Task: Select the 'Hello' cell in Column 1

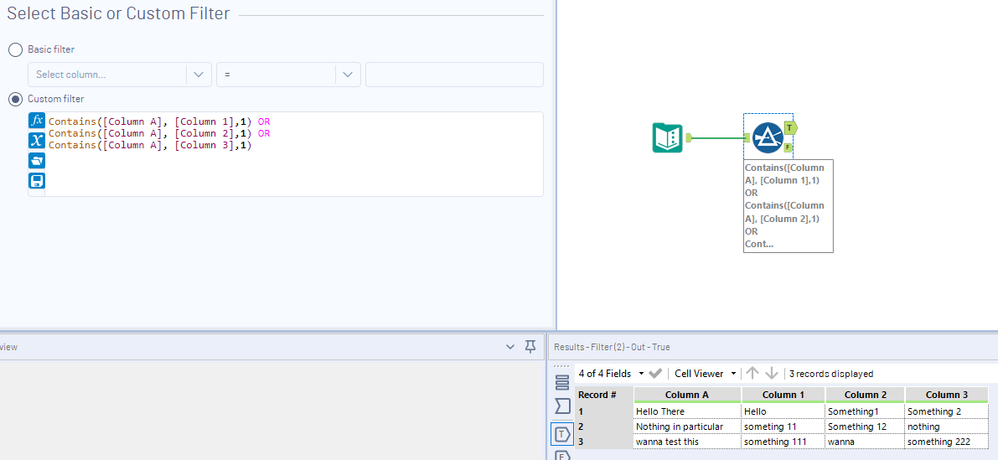Action: (783, 412)
